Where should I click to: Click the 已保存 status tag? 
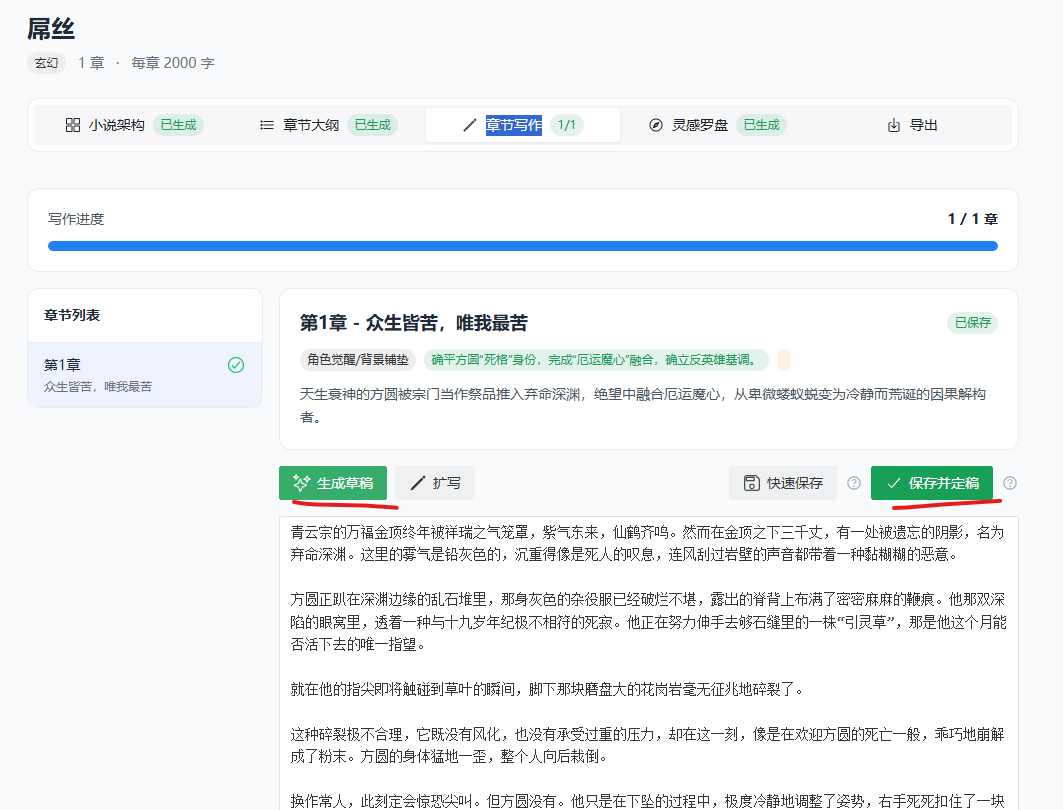971,324
